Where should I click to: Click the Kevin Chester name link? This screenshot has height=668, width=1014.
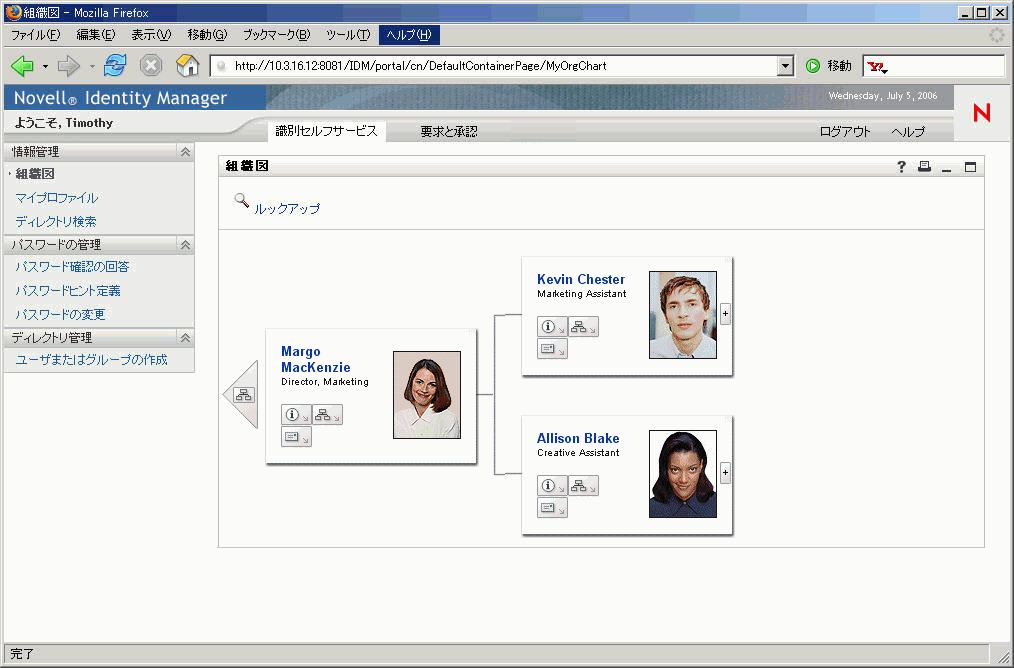coord(581,279)
